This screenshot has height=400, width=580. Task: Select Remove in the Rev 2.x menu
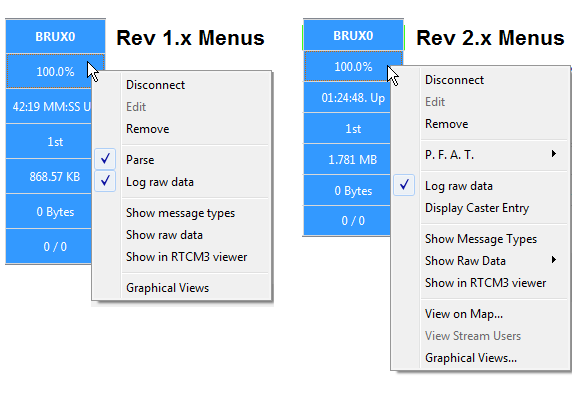coord(446,124)
